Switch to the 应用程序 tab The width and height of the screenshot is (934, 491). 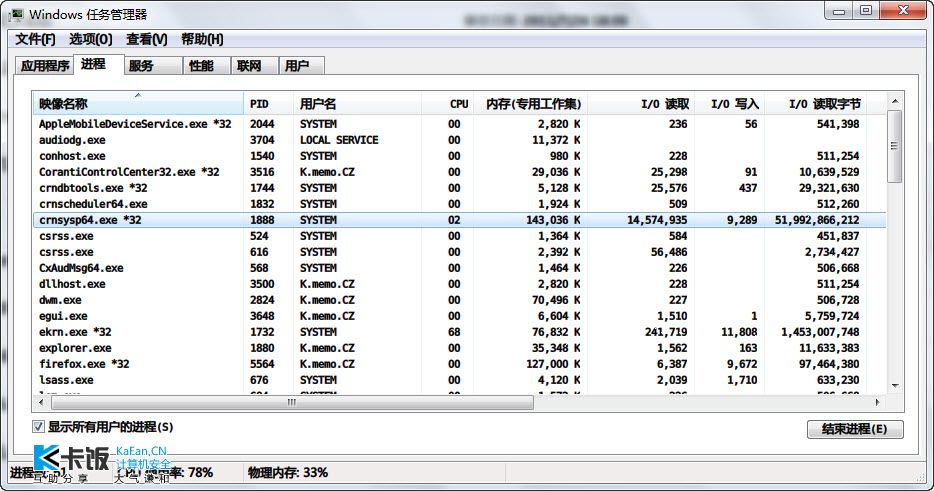[45, 66]
